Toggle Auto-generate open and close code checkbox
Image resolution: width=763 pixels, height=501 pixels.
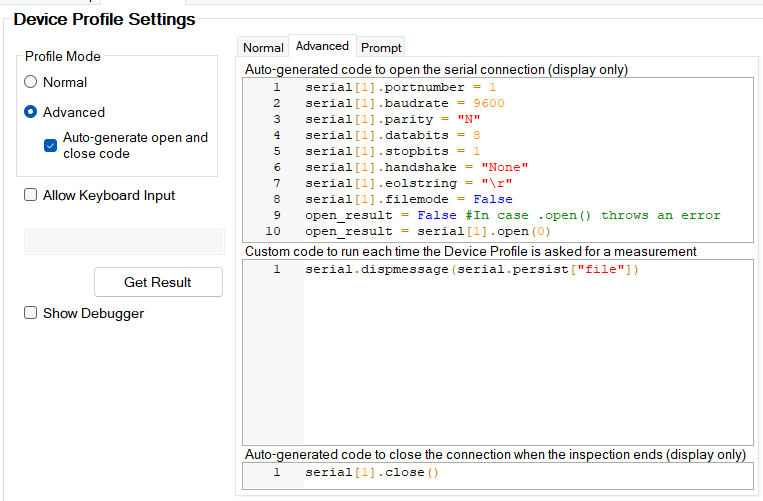pyautogui.click(x=50, y=145)
